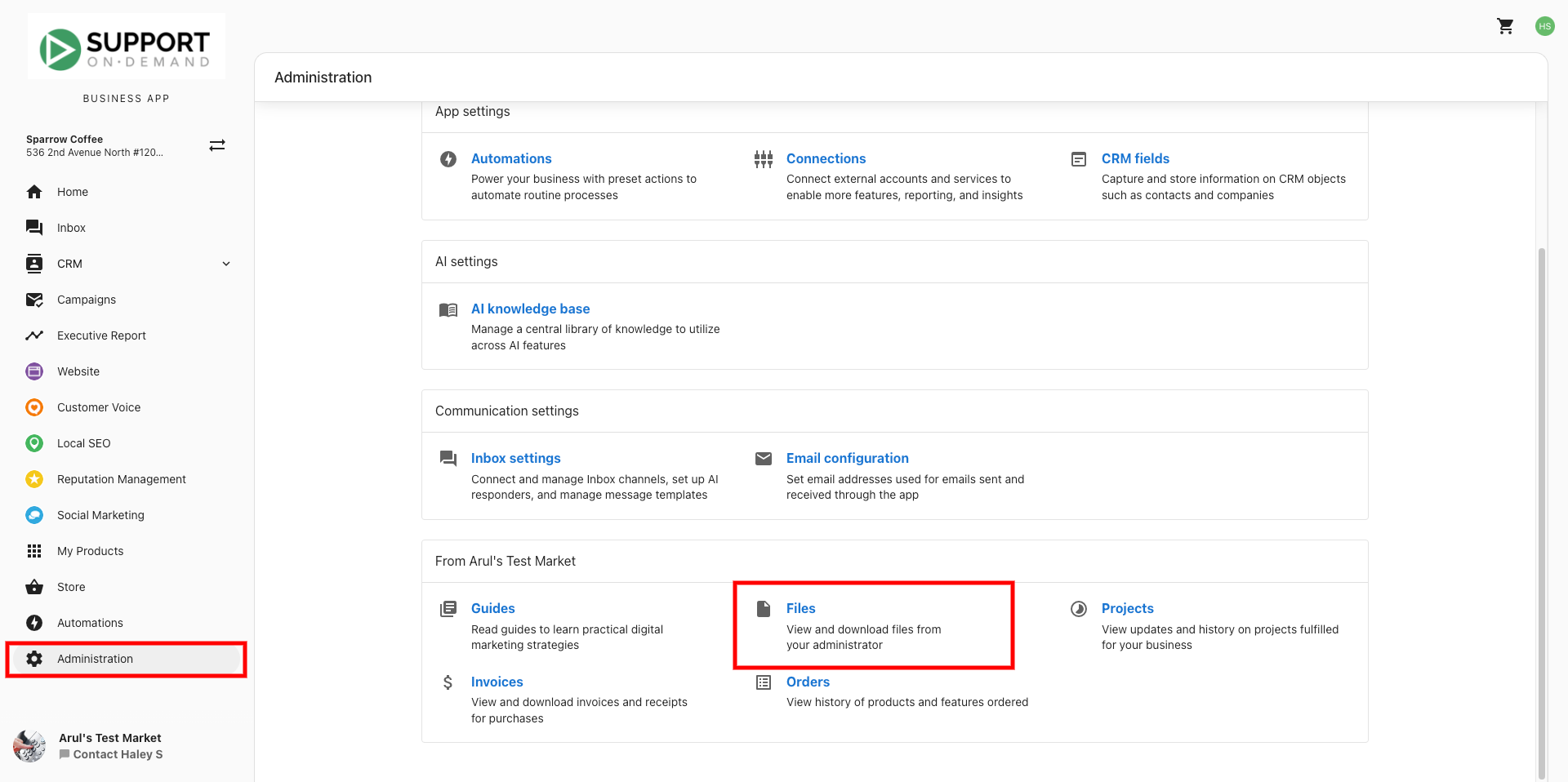The image size is (1568, 782).
Task: Click the HS user avatar
Action: (1544, 26)
